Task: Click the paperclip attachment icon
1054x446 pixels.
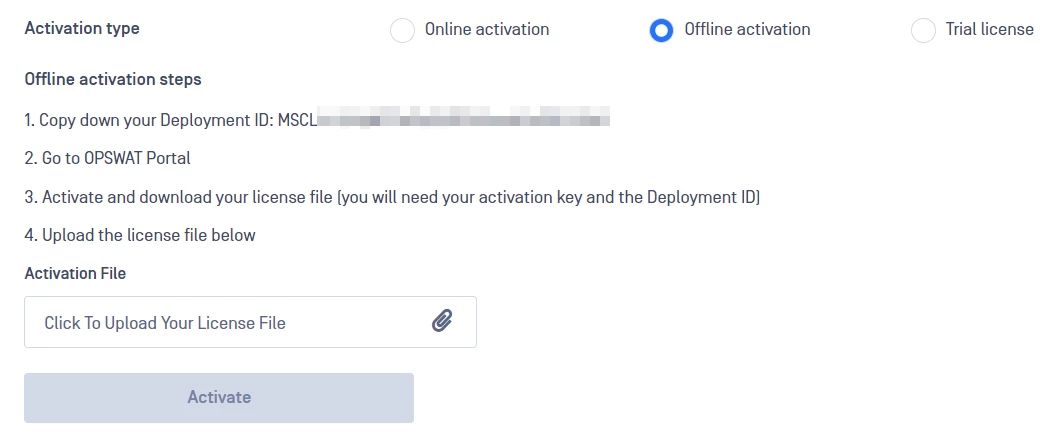Action: click(442, 322)
